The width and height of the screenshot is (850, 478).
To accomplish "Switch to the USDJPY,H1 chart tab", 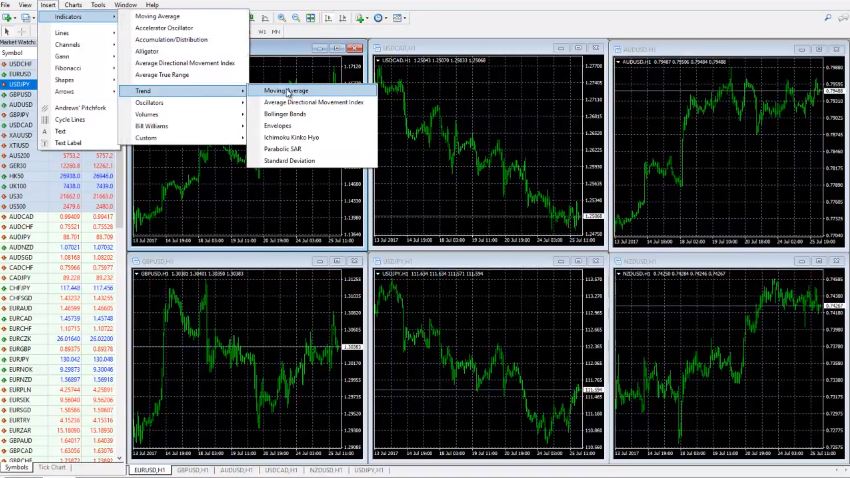I will click(366, 470).
